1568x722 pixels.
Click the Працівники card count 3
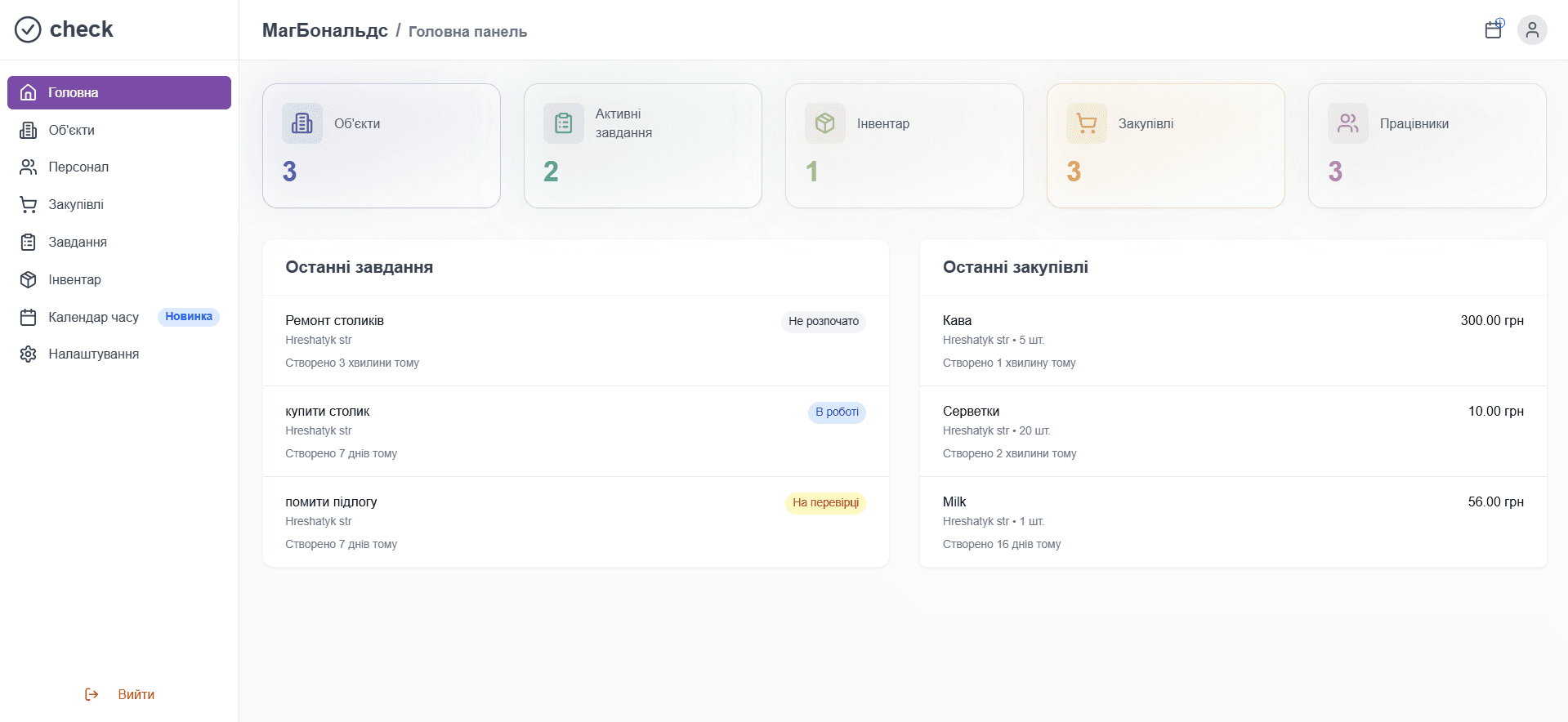pos(1335,172)
